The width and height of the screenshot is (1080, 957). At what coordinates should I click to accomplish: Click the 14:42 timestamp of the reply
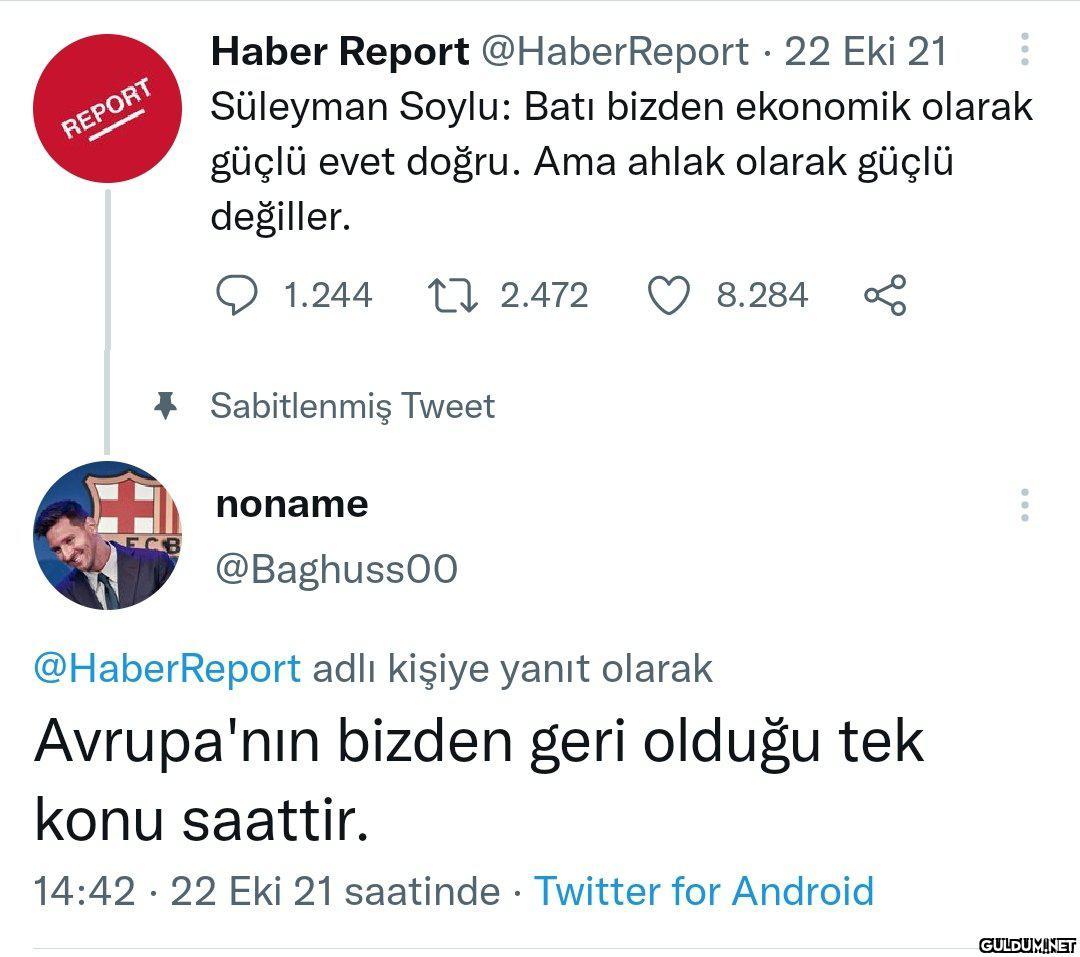coord(84,892)
